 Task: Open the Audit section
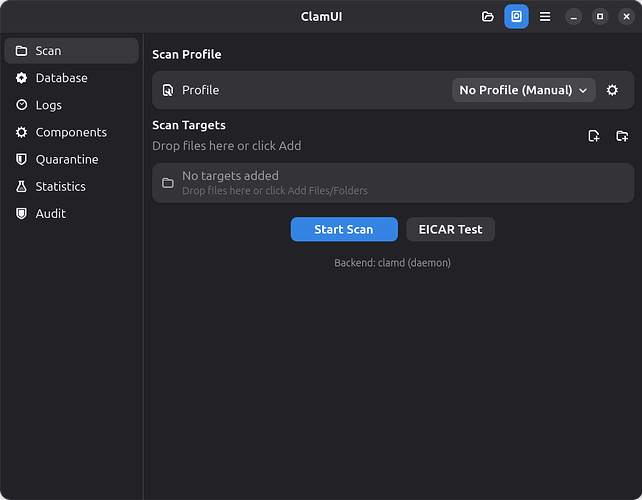click(x=71, y=213)
